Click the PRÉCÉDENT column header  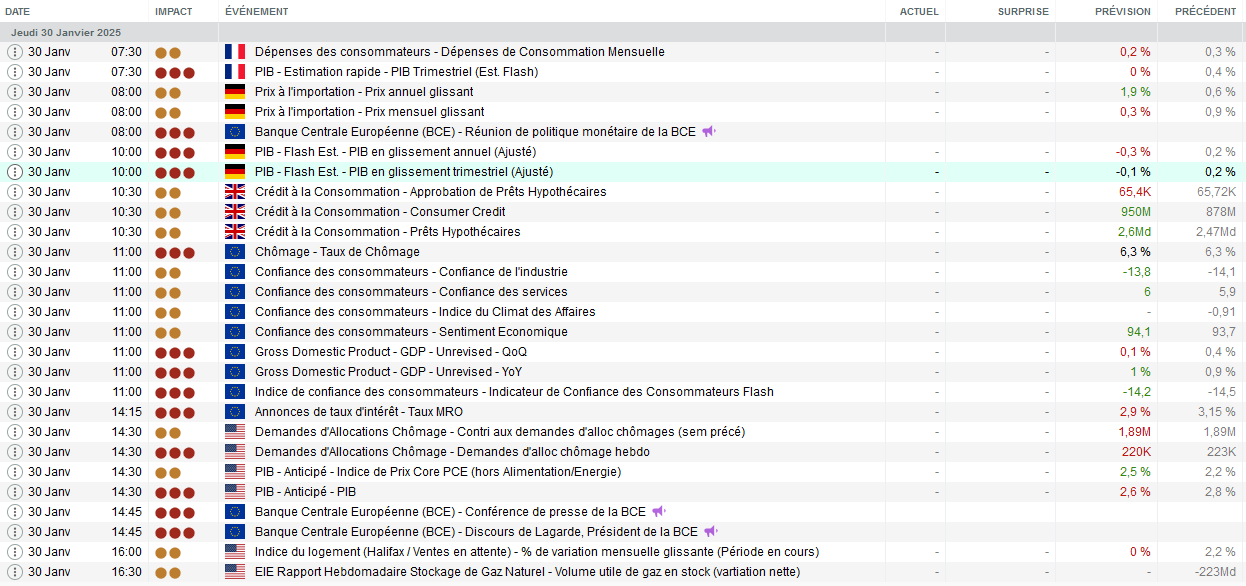(x=1205, y=11)
